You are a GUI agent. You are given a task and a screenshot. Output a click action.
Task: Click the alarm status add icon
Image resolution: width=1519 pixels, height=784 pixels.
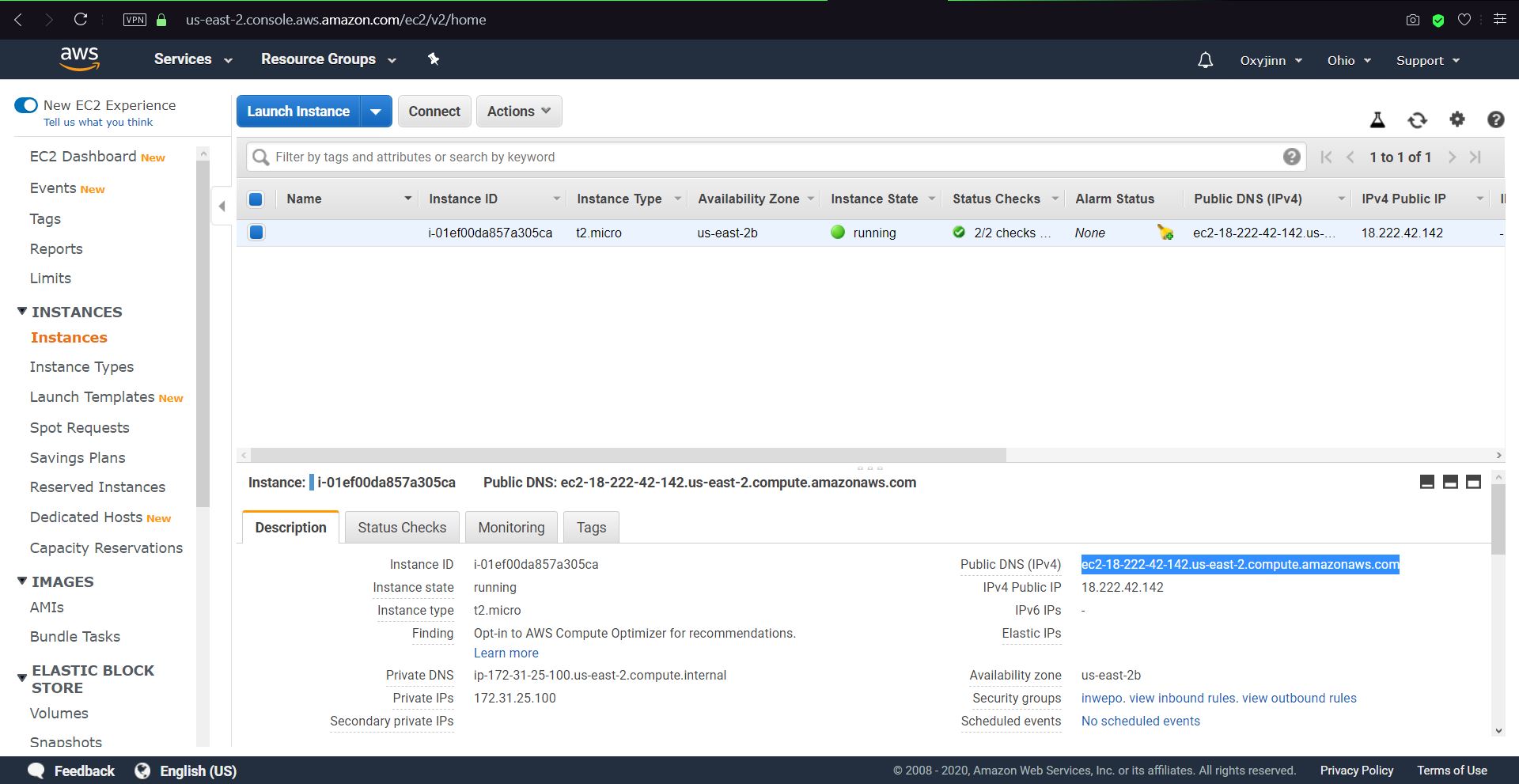pyautogui.click(x=1165, y=233)
